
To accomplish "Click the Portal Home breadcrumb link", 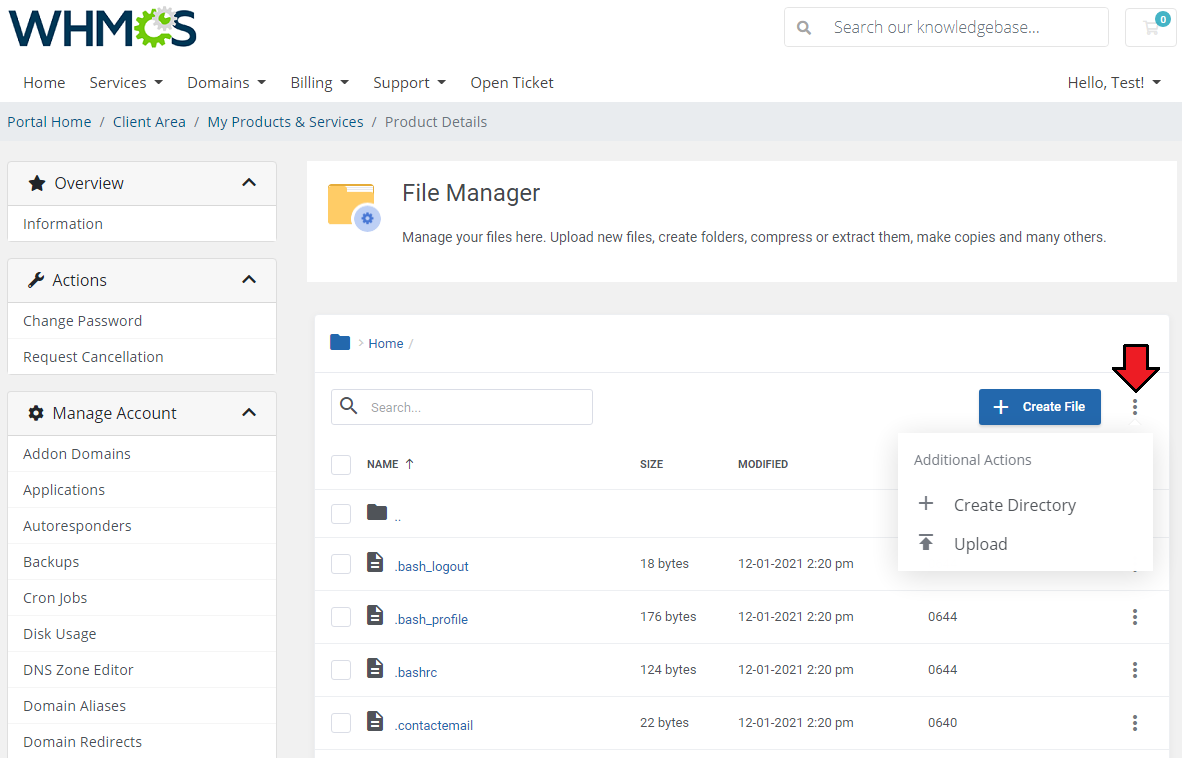I will (x=49, y=122).
